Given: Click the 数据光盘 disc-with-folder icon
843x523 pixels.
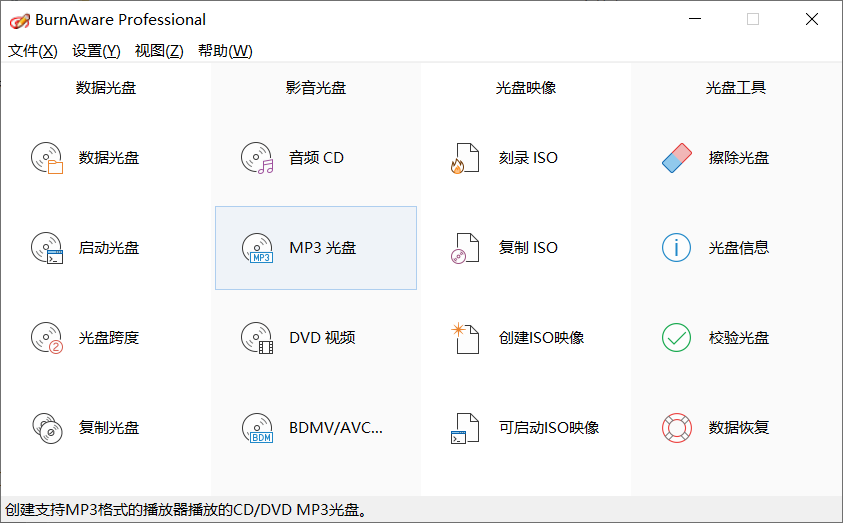Looking at the screenshot, I should coord(47,158).
